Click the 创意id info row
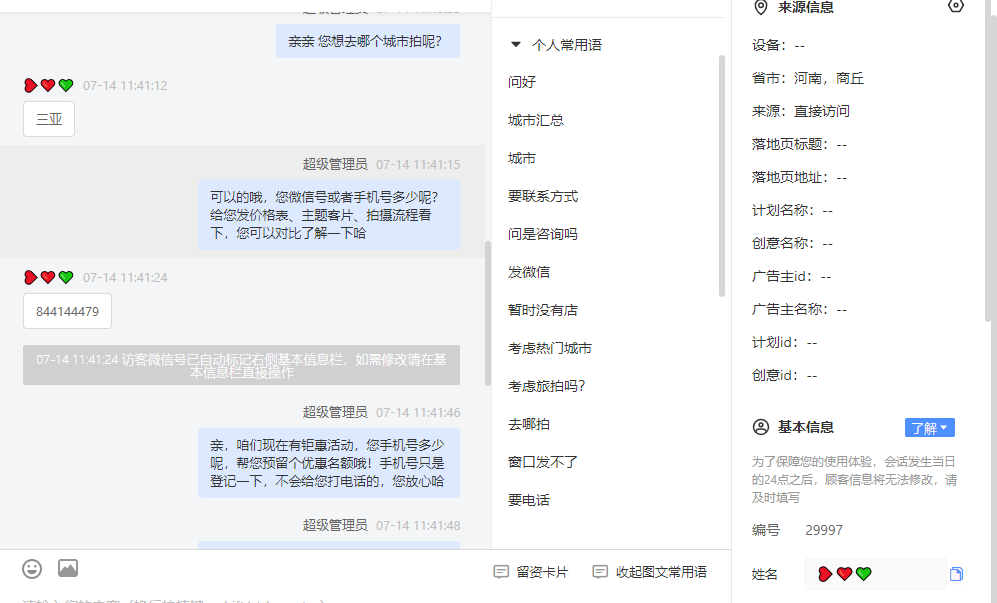Viewport: 997px width, 603px height. 785,376
